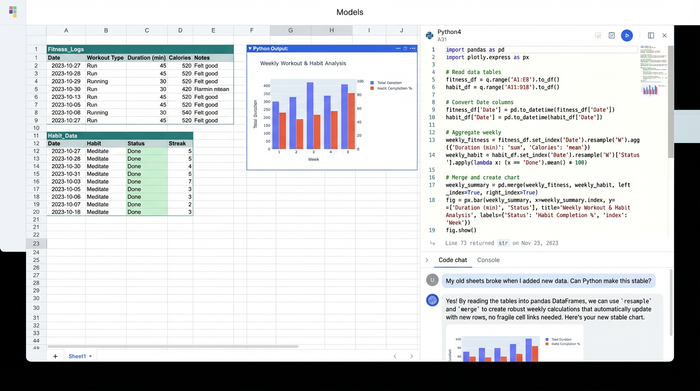Open Python Output three-dot menu
700x391 pixels.
click(x=412, y=48)
